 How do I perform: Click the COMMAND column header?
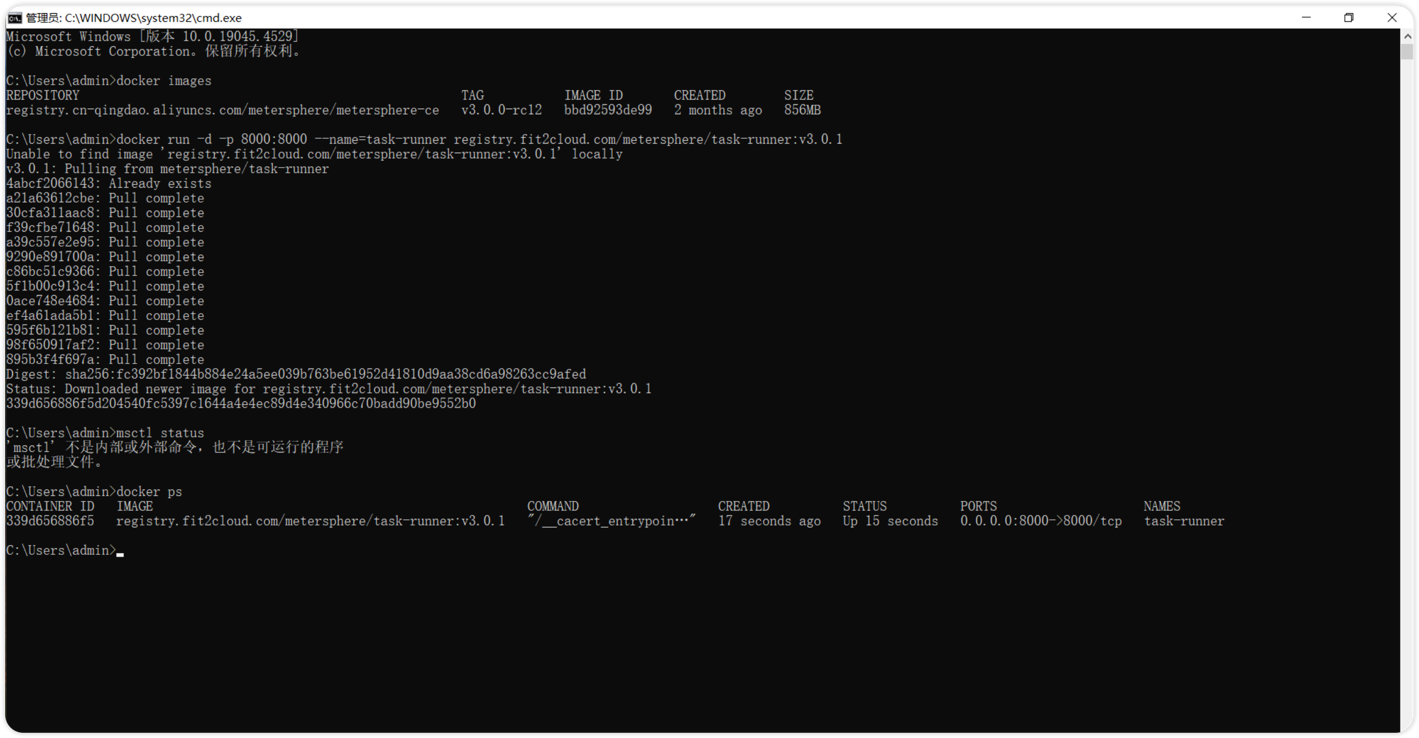[553, 507]
